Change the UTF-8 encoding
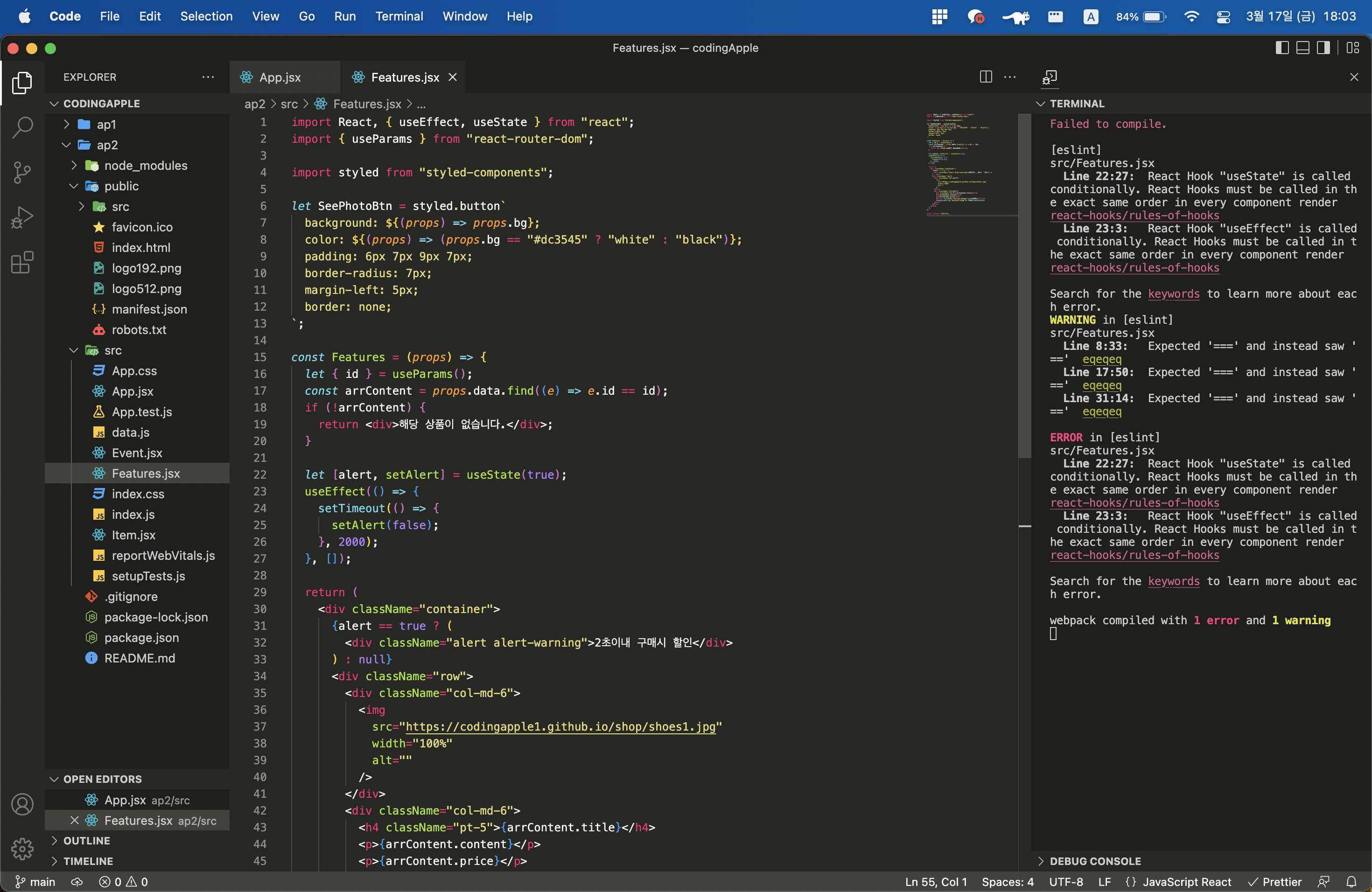The width and height of the screenshot is (1372, 892). 1066,882
